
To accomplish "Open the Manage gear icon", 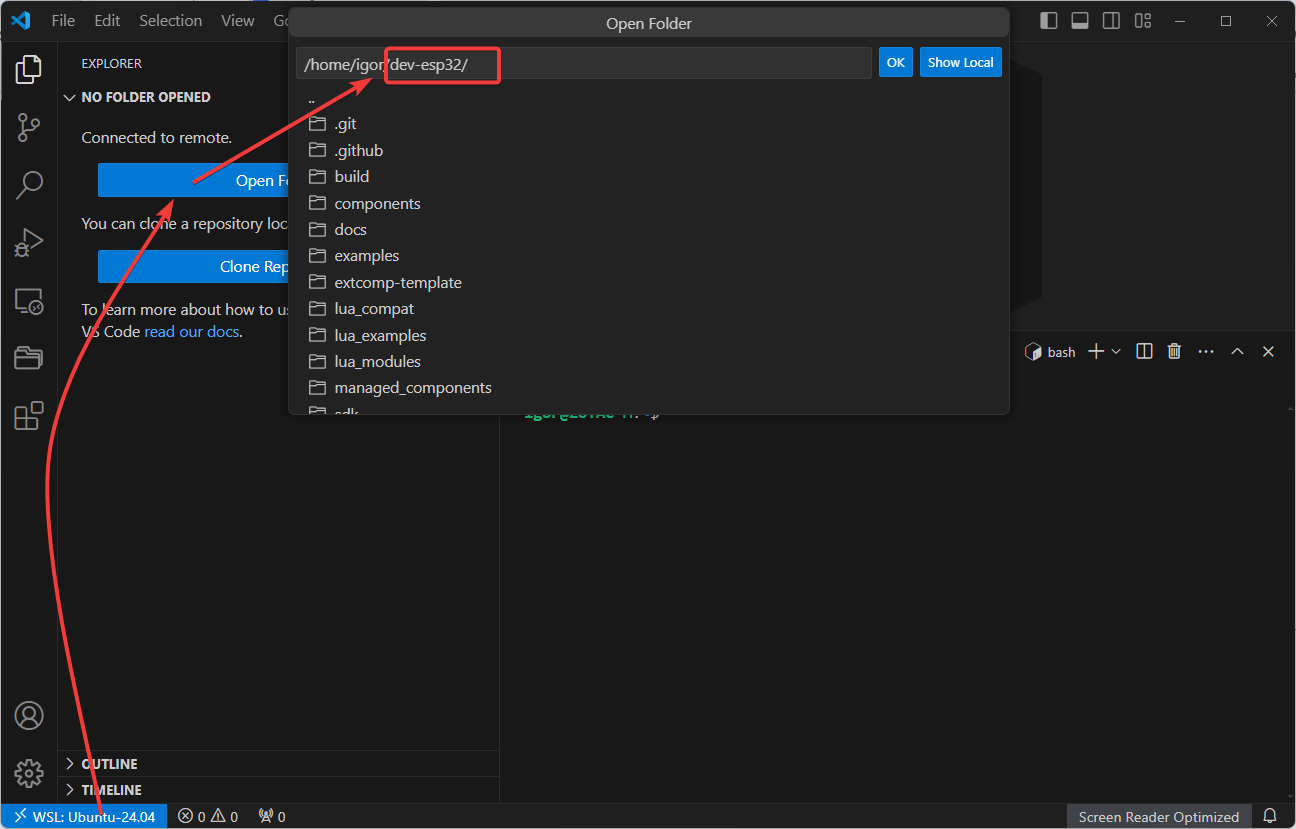I will (29, 773).
